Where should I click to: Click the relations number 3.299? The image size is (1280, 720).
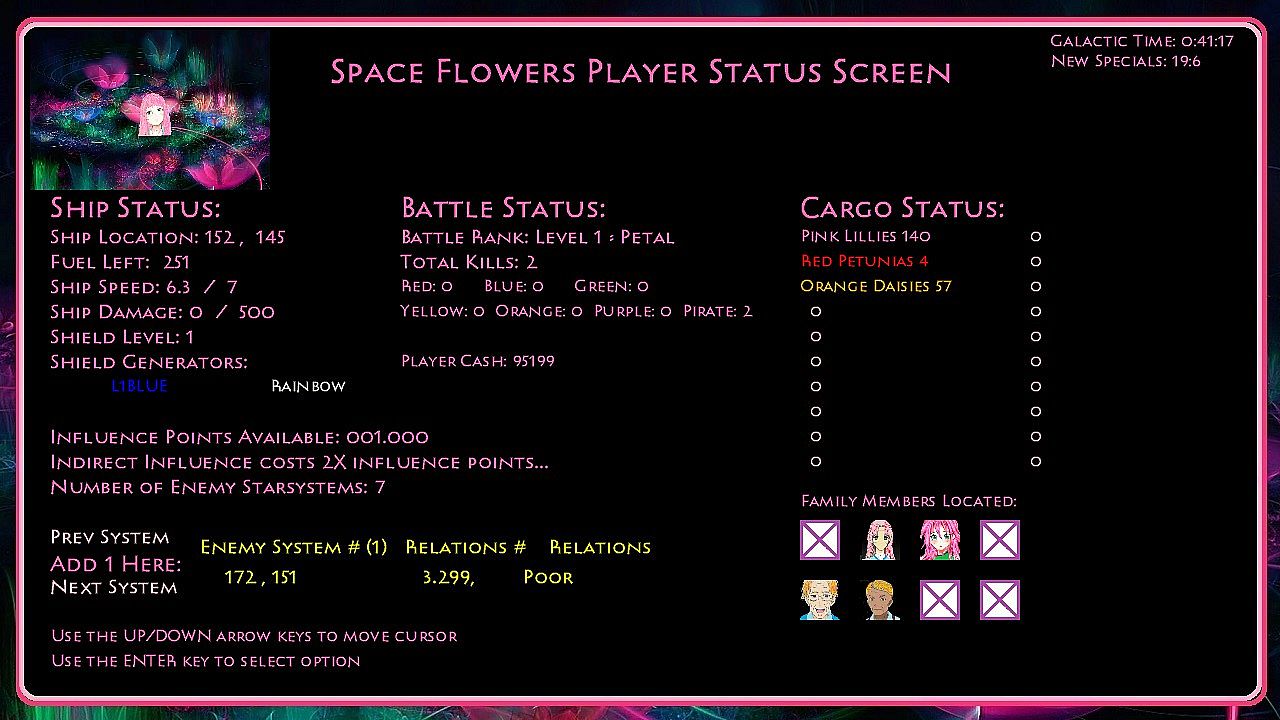pos(448,578)
